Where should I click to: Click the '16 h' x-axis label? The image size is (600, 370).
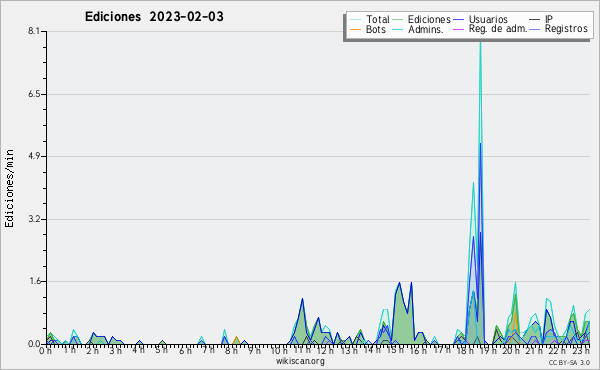[418, 350]
